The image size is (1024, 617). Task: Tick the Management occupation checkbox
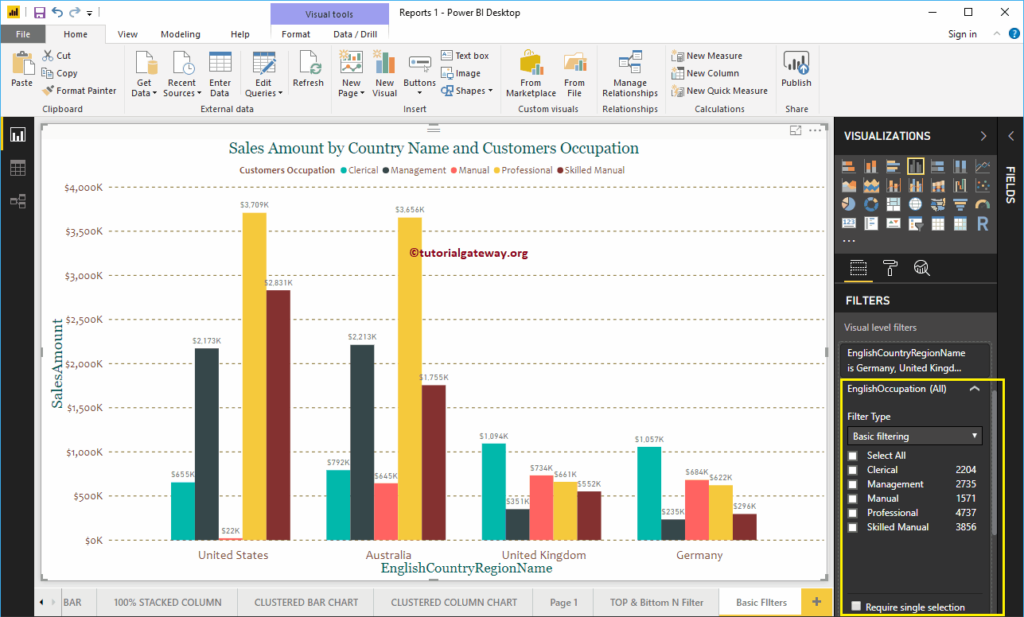[852, 484]
